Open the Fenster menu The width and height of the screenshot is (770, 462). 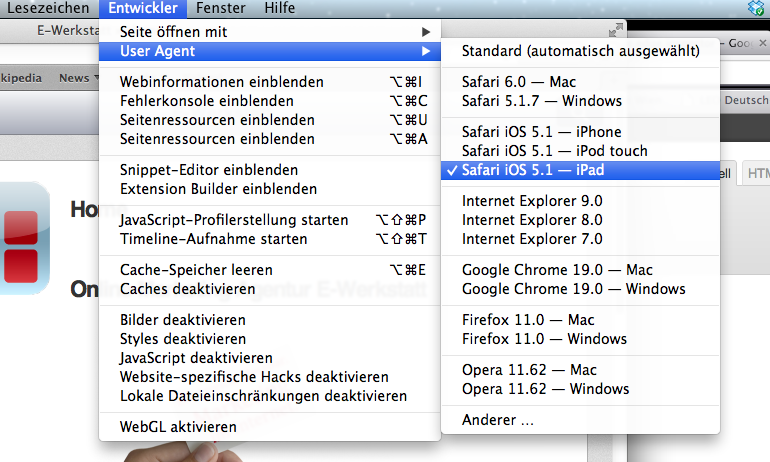[x=220, y=8]
